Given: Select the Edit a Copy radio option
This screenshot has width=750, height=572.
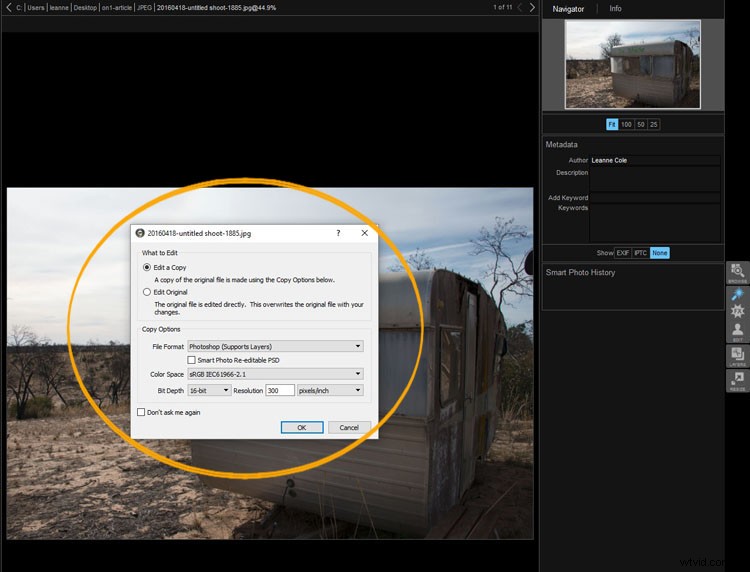Looking at the screenshot, I should pyautogui.click(x=147, y=267).
